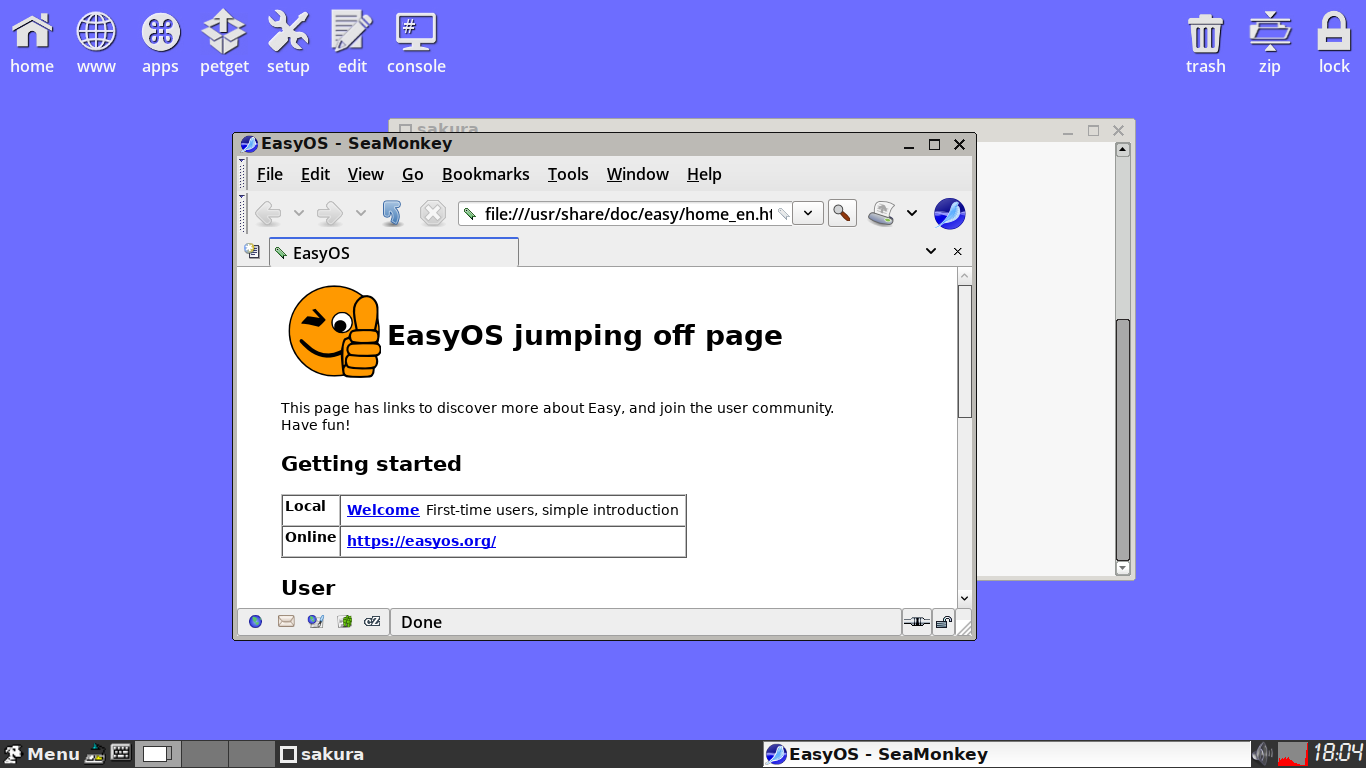1366x768 pixels.
Task: Open the Tools menu
Action: (x=568, y=174)
